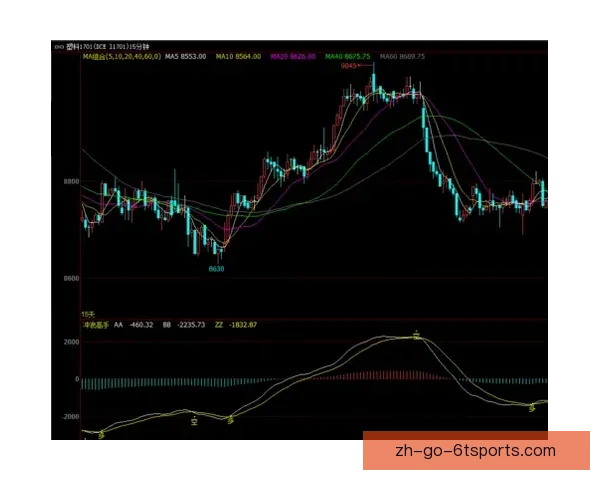
Task: Open the zh-go-6tsports.com orange banner link
Action: (476, 450)
